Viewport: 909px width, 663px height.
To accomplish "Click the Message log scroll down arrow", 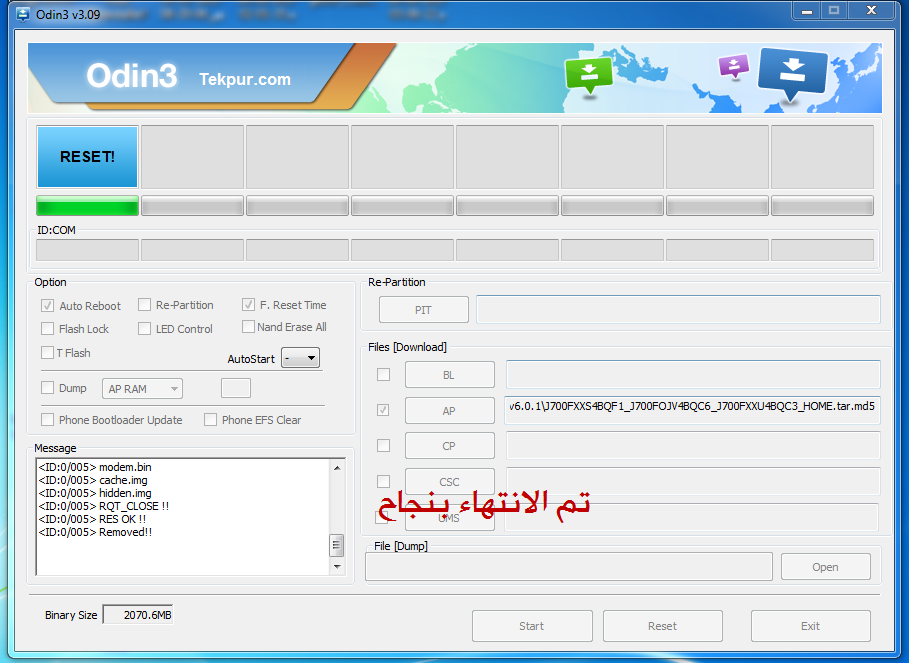I will pos(337,567).
